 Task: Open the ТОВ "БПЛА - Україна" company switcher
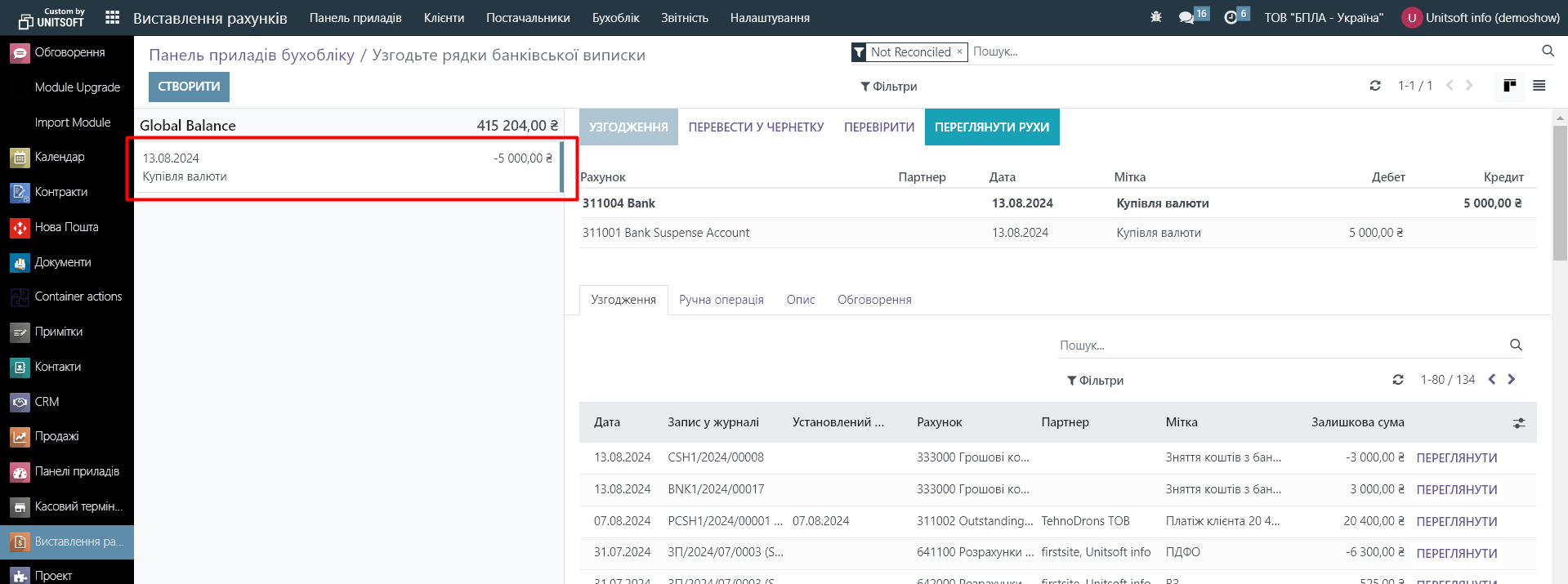pyautogui.click(x=1324, y=18)
